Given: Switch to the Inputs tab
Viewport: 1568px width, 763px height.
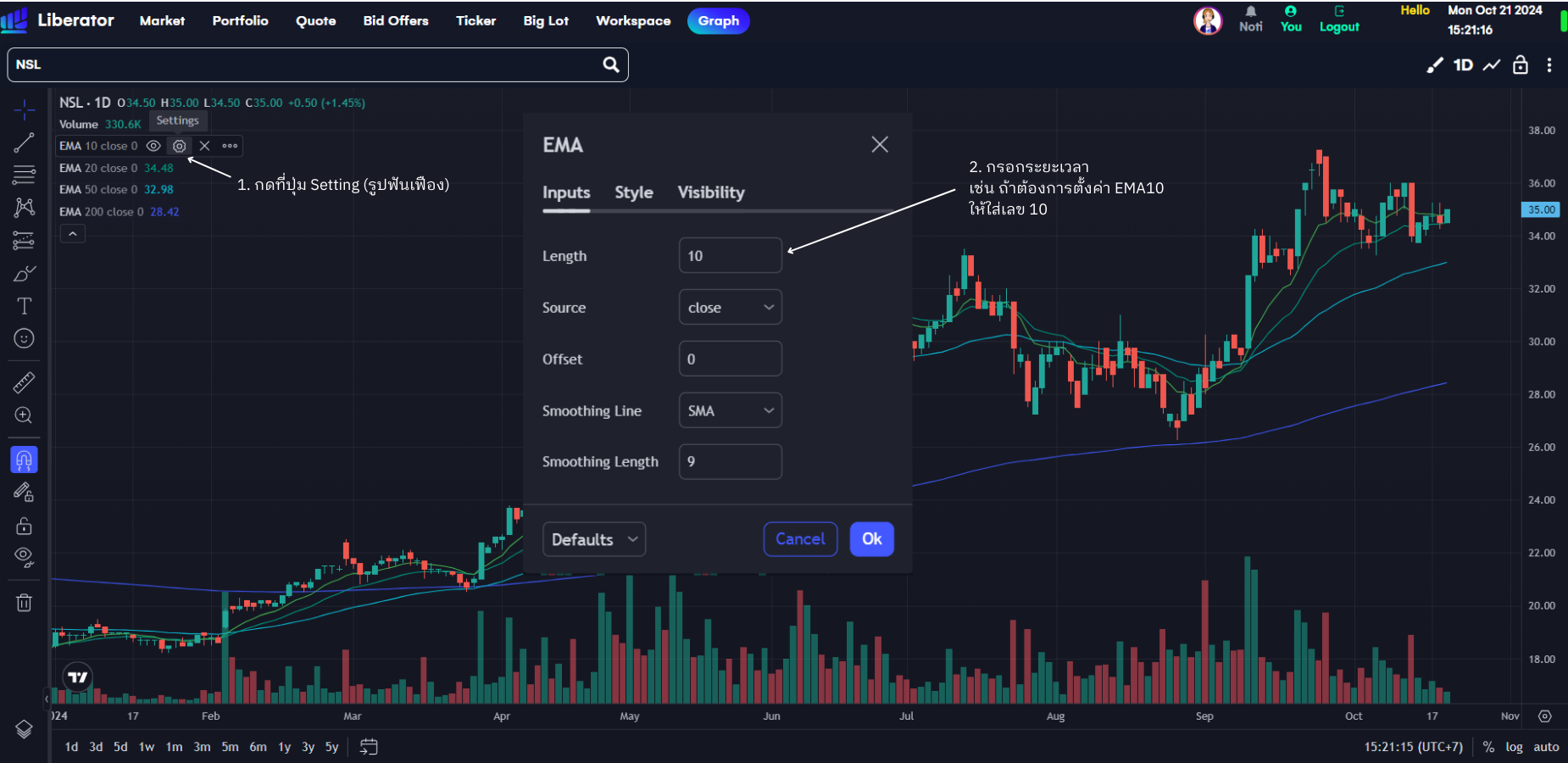Looking at the screenshot, I should (x=566, y=192).
